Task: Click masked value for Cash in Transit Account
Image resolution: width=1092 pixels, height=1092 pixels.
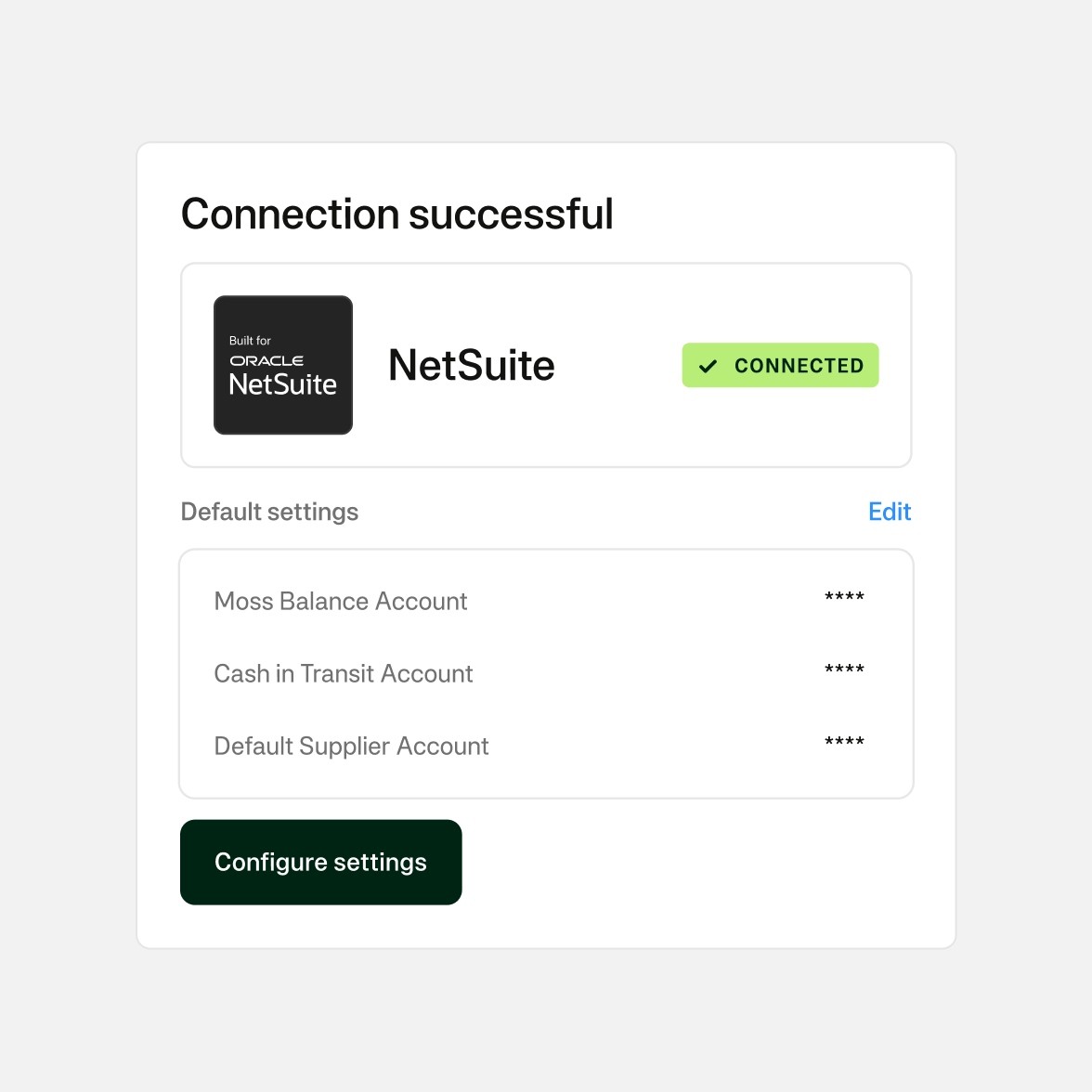Action: tap(844, 670)
